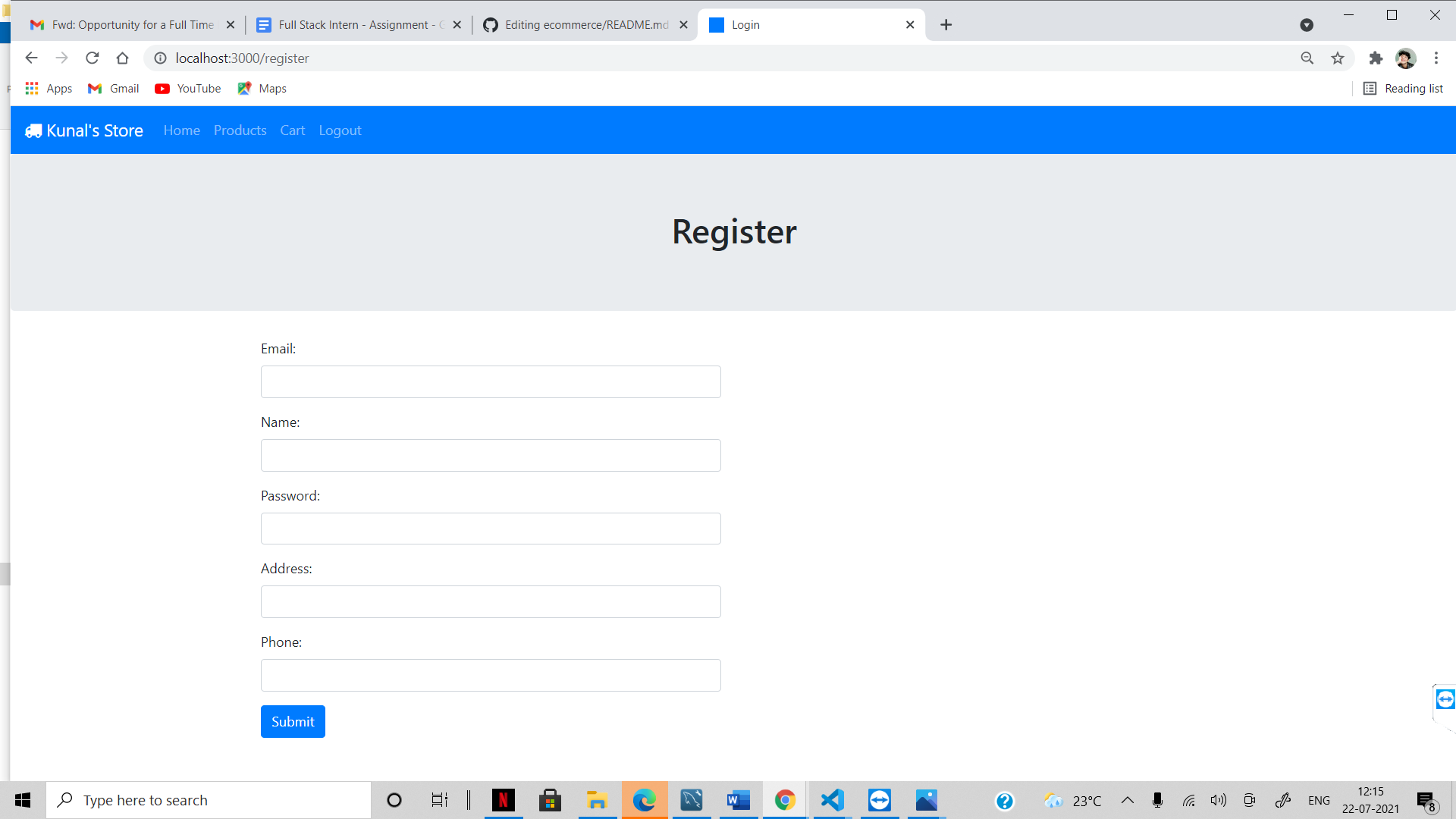
Task: Open Microsoft Word from the taskbar
Action: click(738, 800)
